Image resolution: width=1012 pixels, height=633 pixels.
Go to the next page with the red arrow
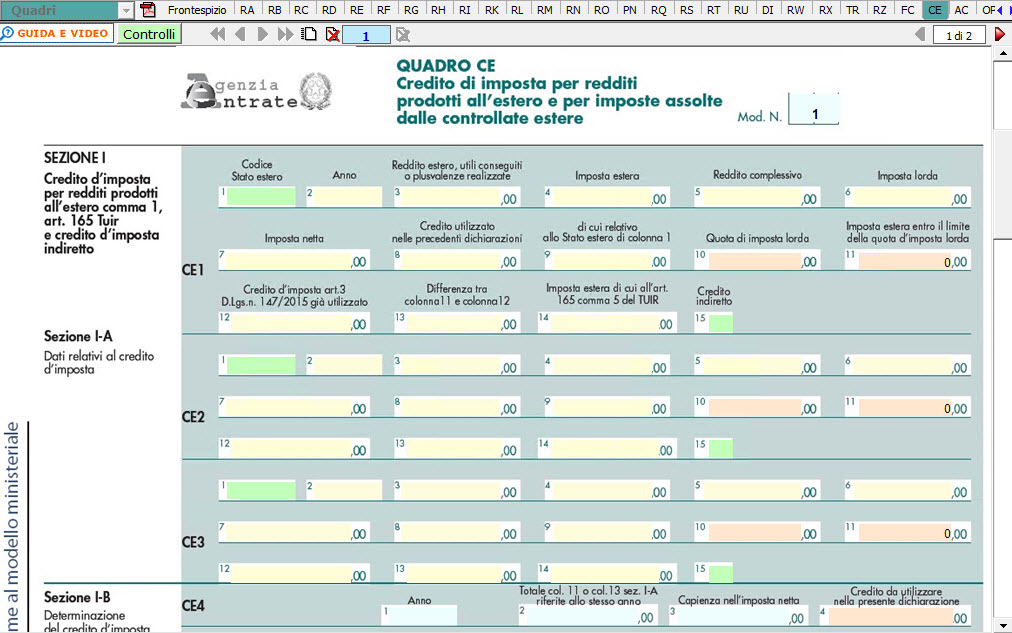(x=999, y=35)
